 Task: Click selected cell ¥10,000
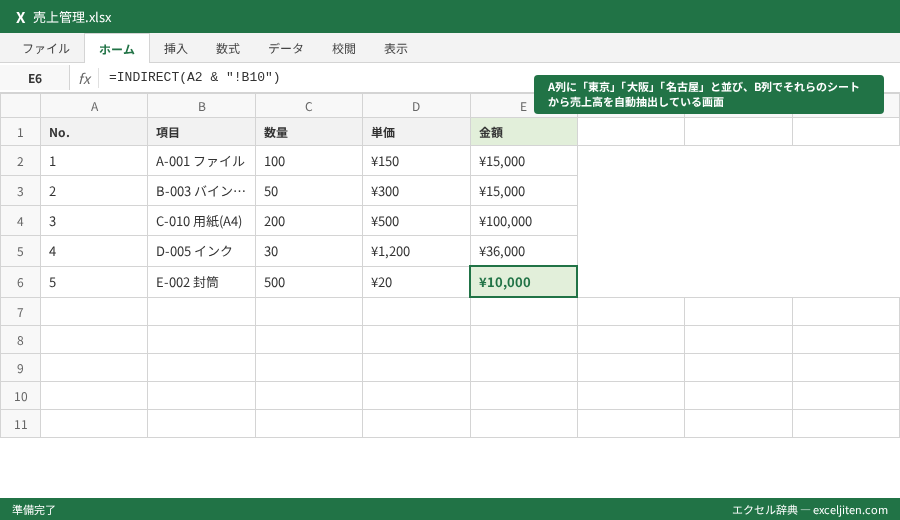[x=523, y=282]
